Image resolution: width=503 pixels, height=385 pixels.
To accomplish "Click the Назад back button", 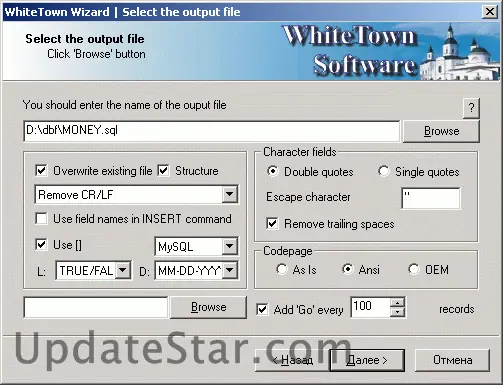I will (292, 360).
